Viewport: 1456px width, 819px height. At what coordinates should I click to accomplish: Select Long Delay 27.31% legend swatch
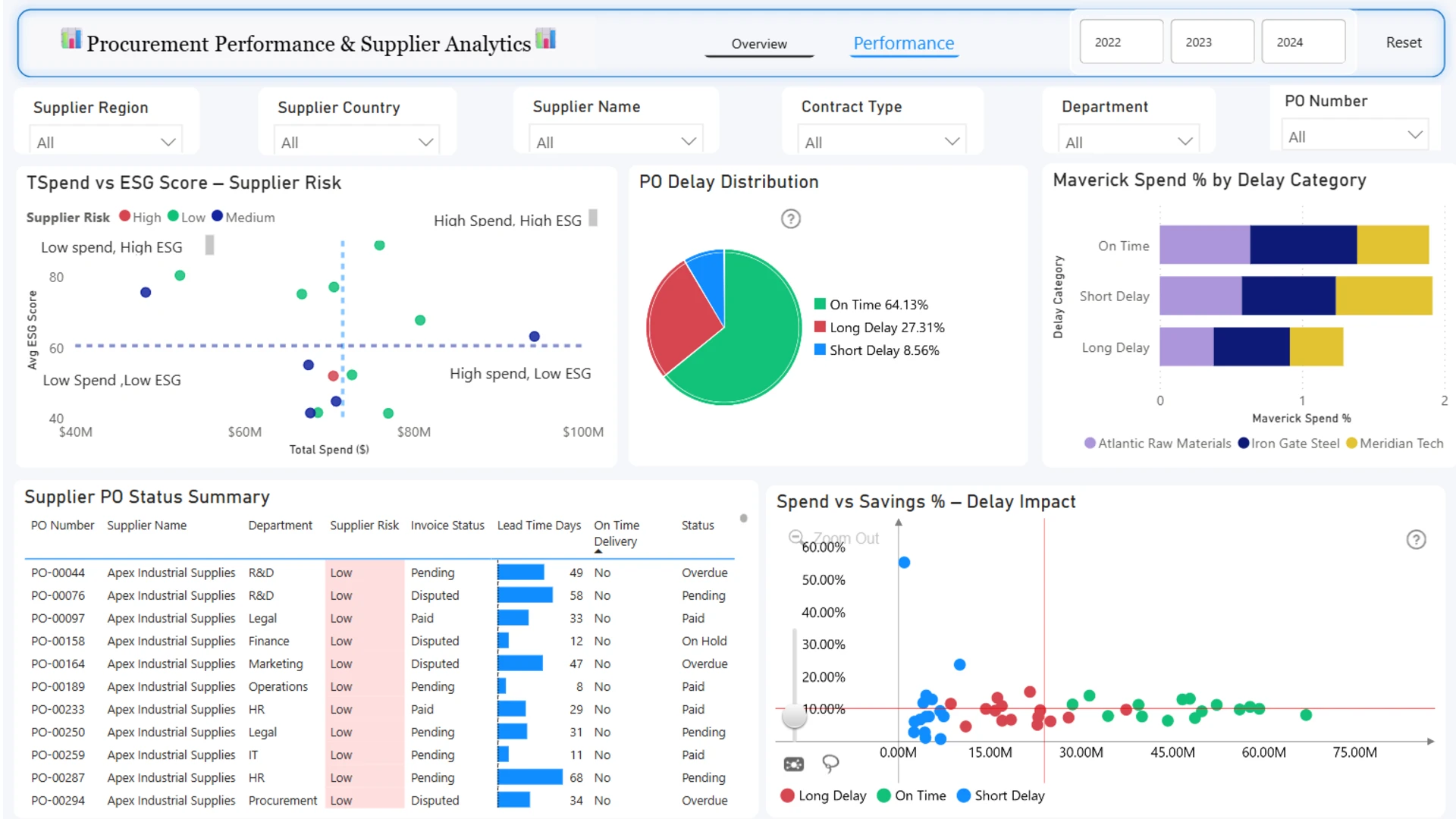[820, 327]
